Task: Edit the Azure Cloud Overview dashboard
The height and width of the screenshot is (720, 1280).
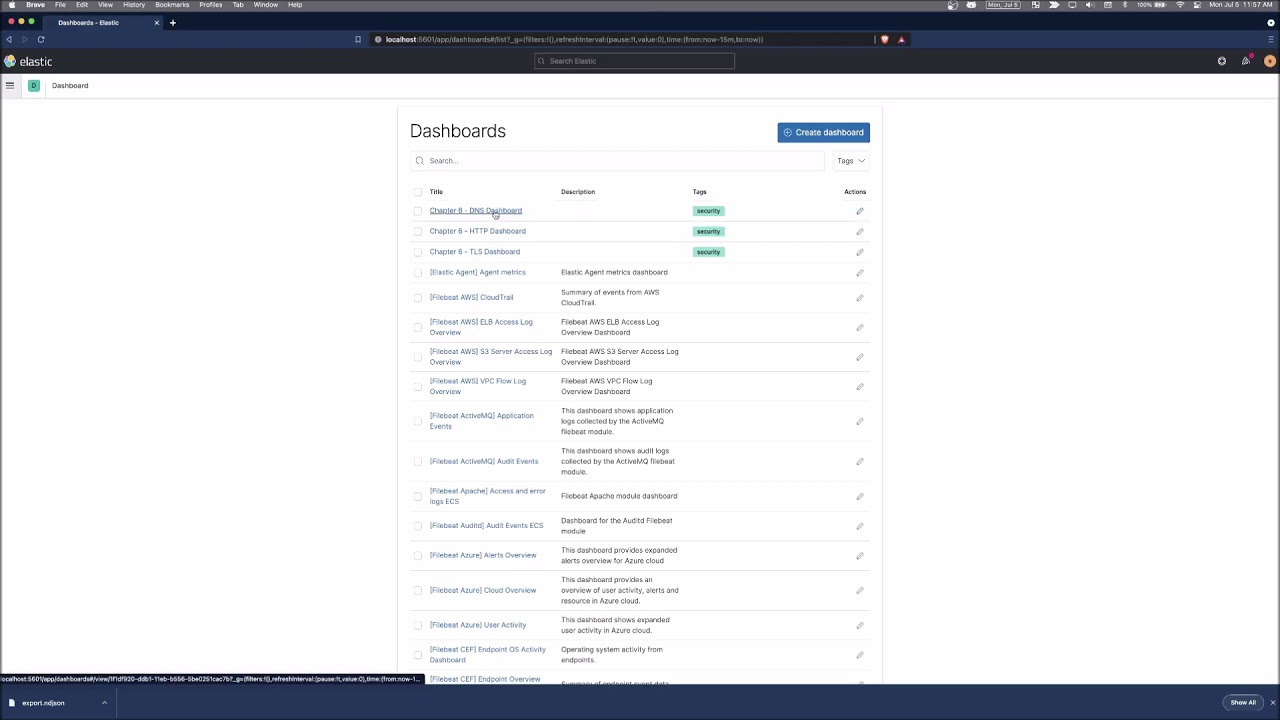Action: [x=860, y=590]
